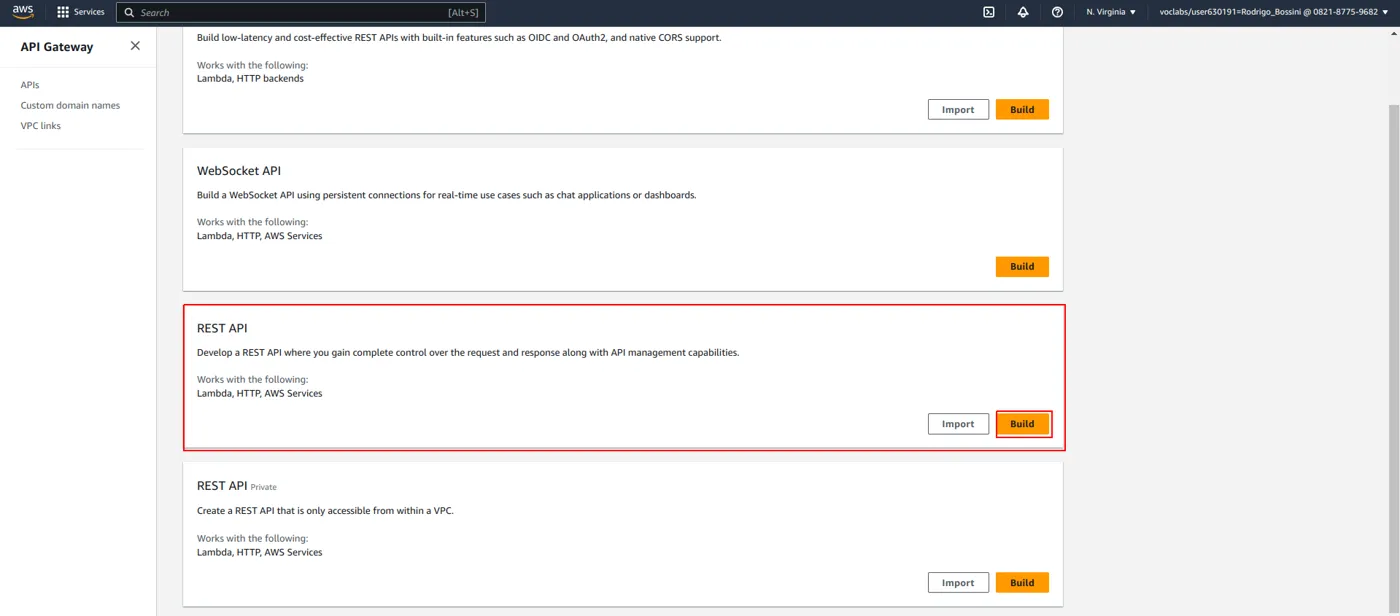The height and width of the screenshot is (616, 1400).
Task: Open Custom domain names in sidebar
Action: pos(70,105)
